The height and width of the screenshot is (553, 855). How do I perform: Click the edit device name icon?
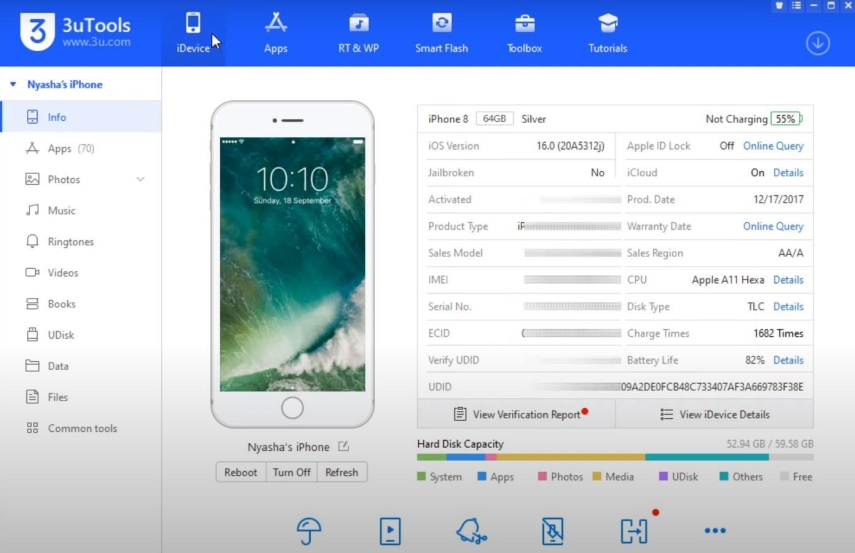[x=344, y=446]
